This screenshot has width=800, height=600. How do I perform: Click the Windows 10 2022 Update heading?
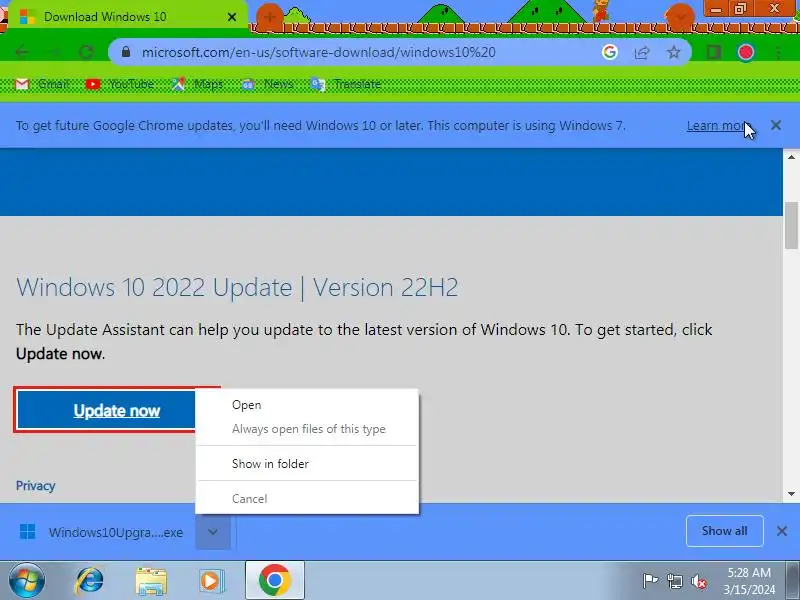pos(237,287)
